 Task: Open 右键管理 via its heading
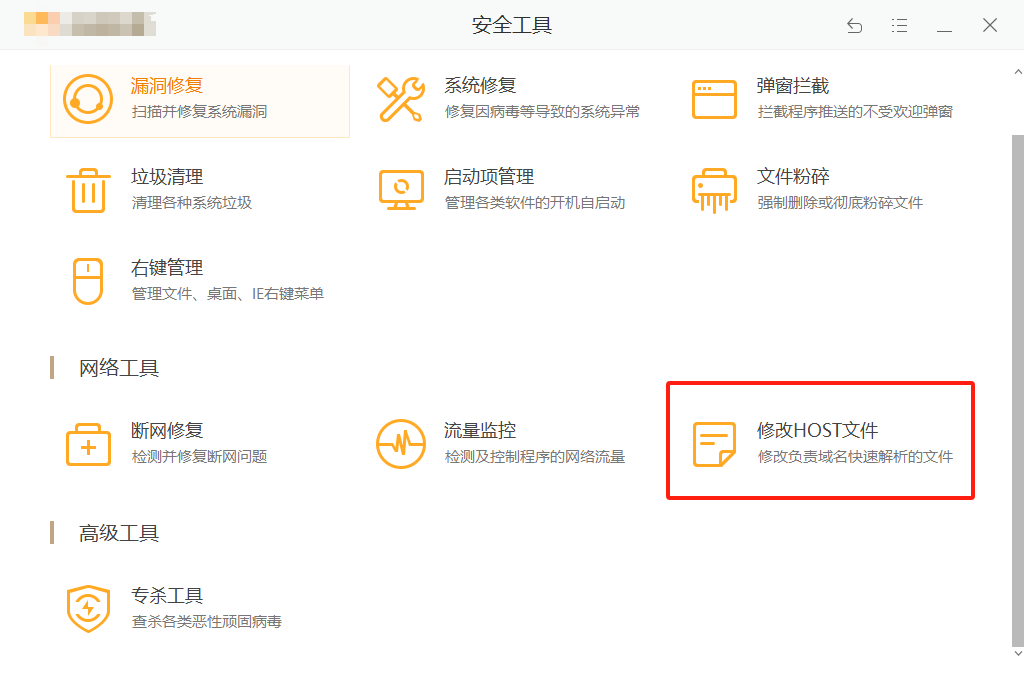[167, 268]
